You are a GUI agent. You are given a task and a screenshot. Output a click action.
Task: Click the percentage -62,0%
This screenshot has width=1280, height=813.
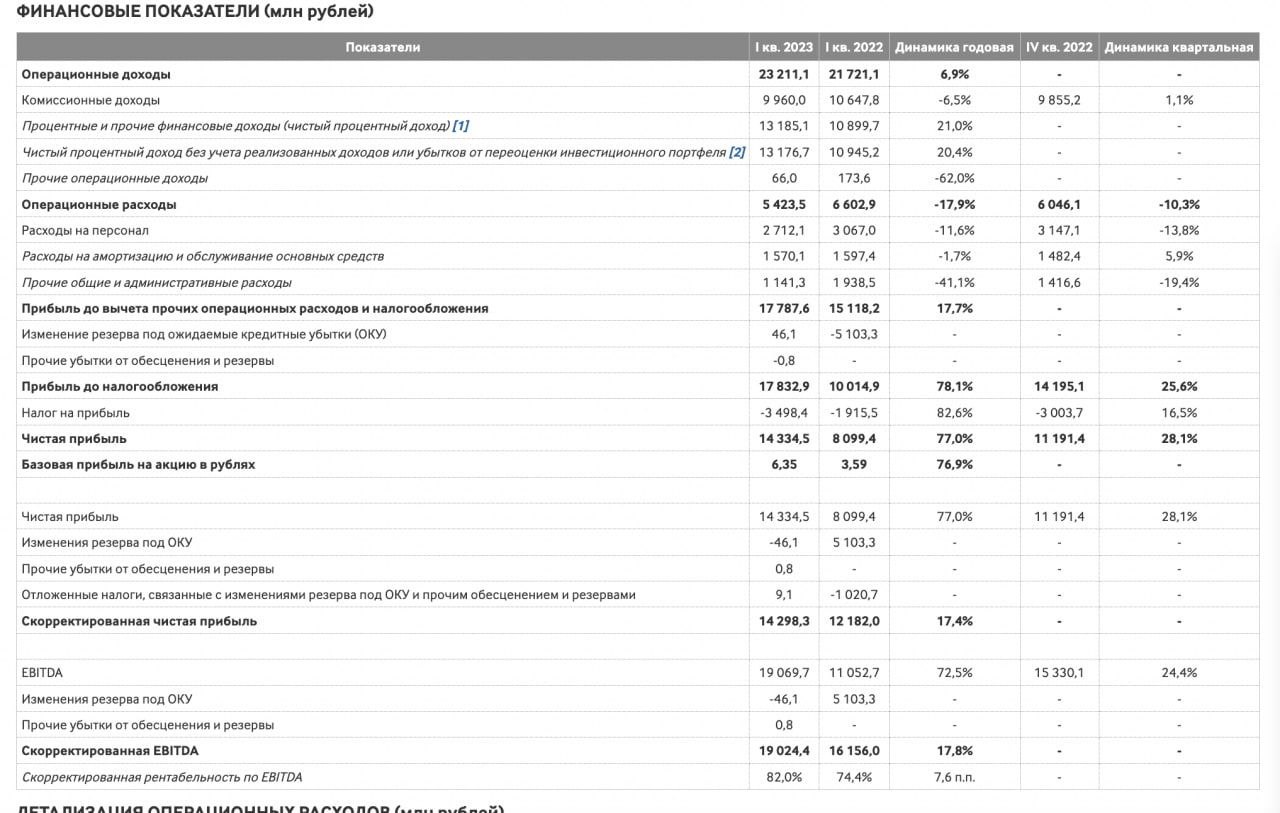tap(956, 178)
